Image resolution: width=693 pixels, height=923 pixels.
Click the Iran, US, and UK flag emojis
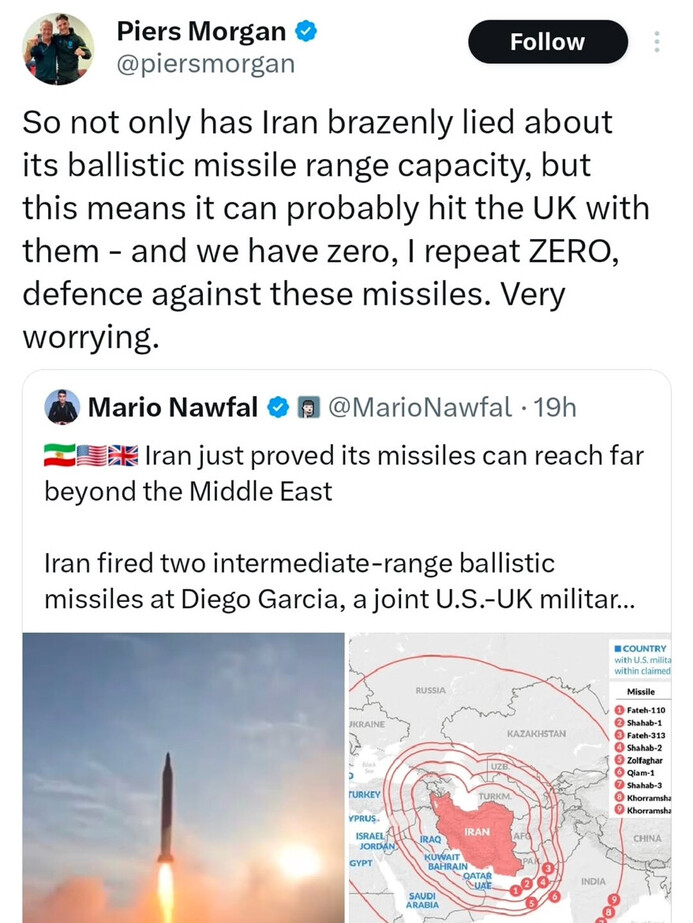click(91, 457)
